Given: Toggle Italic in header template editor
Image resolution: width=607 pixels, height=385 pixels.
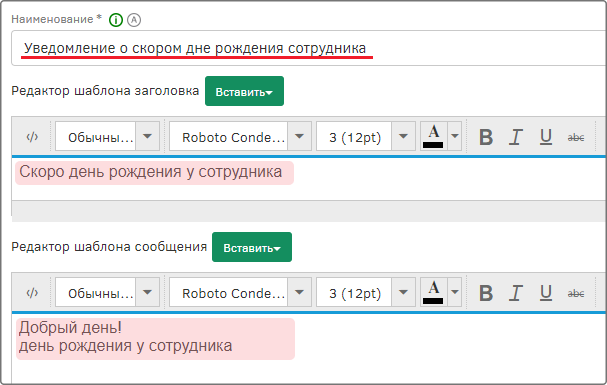Looking at the screenshot, I should tap(516, 137).
